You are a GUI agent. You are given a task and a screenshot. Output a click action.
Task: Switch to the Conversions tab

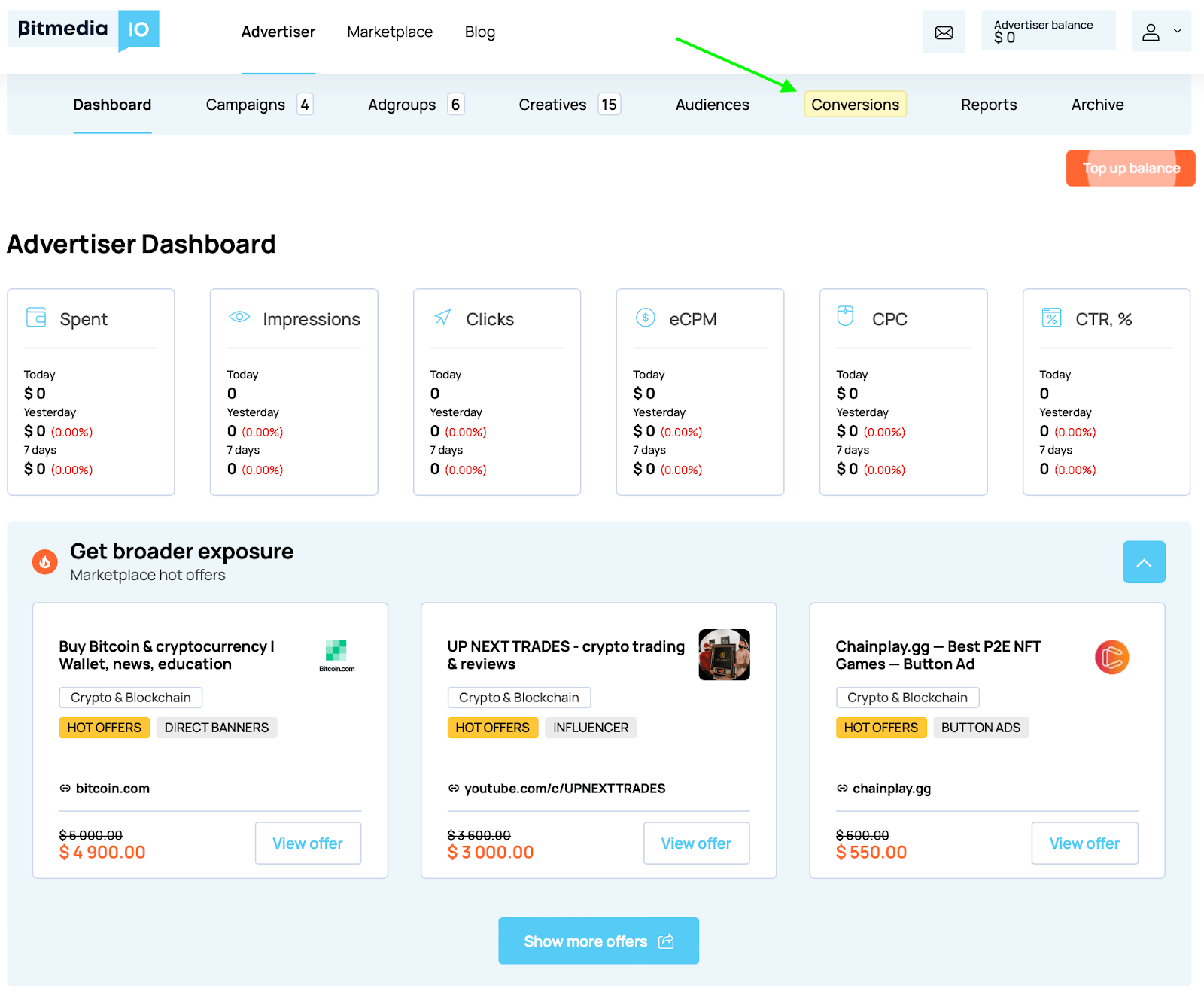(x=854, y=105)
